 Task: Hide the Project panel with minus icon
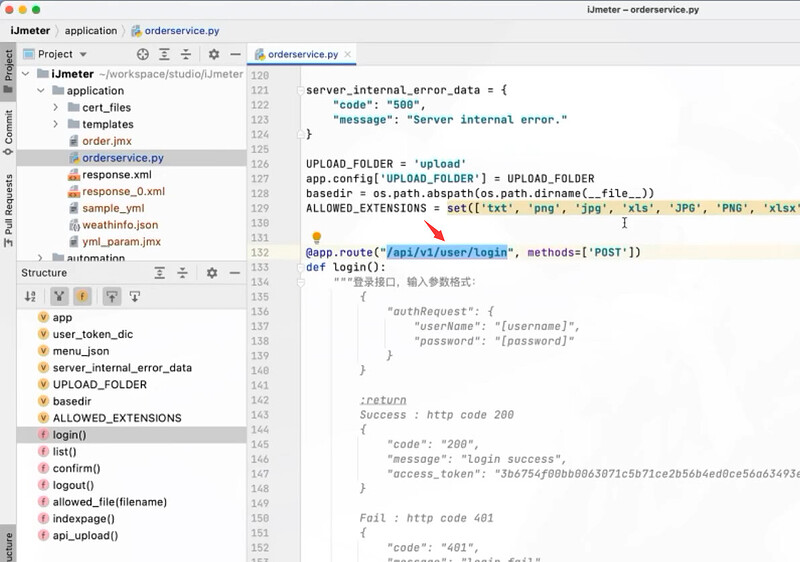tap(235, 54)
